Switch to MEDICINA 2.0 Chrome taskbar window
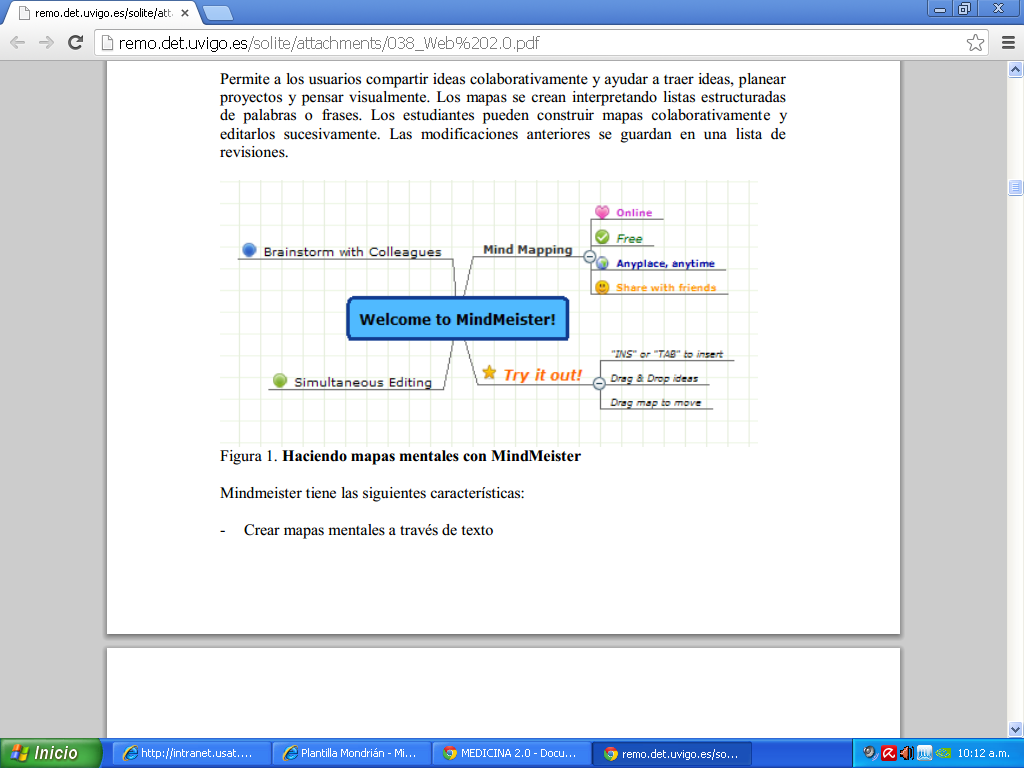Image resolution: width=1024 pixels, height=768 pixels. tap(512, 753)
